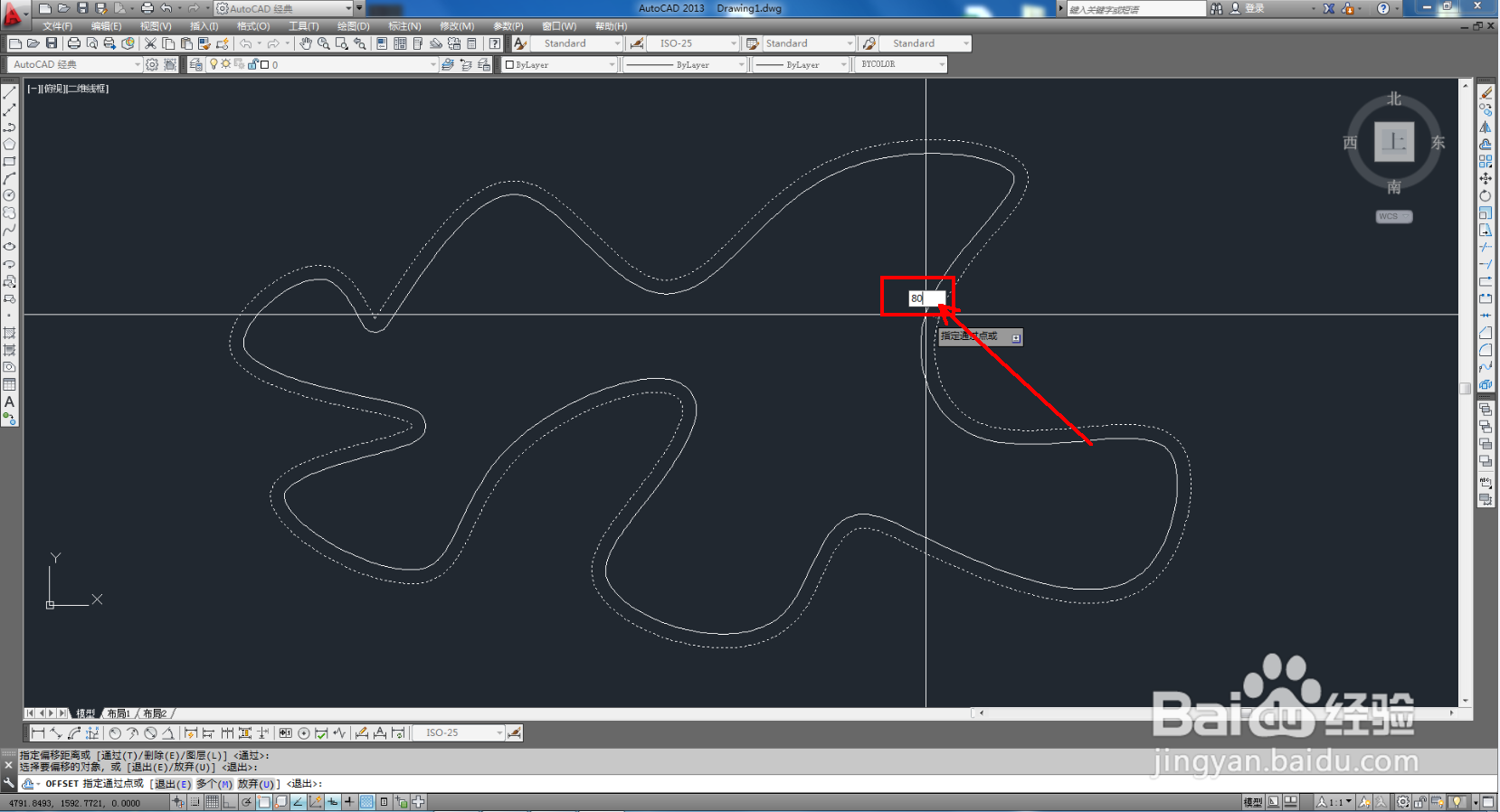Screen dimensions: 1500x812
Task: Click the 退出(E) command option
Action: click(173, 784)
